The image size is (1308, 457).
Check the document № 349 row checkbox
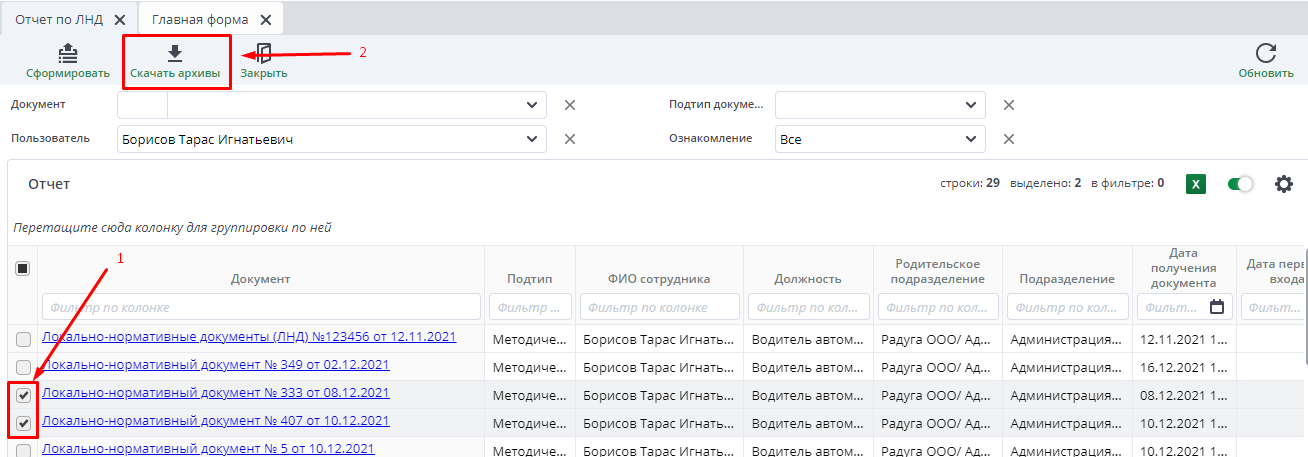[24, 367]
